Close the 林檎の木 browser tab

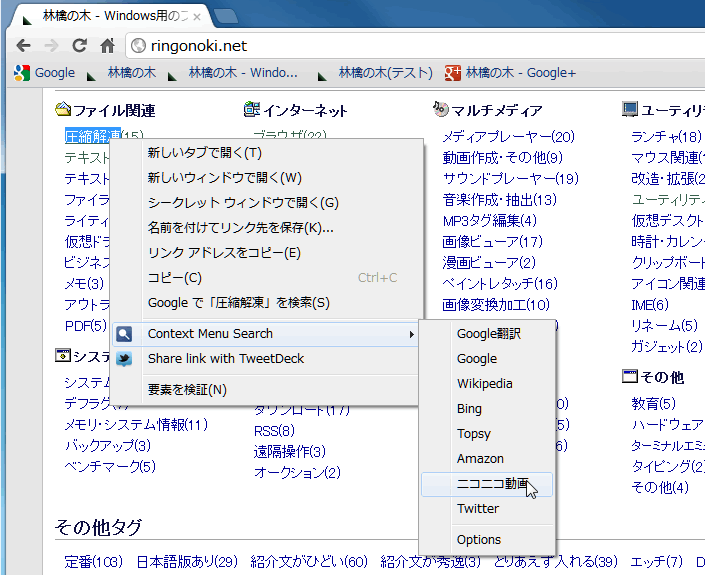pos(196,17)
